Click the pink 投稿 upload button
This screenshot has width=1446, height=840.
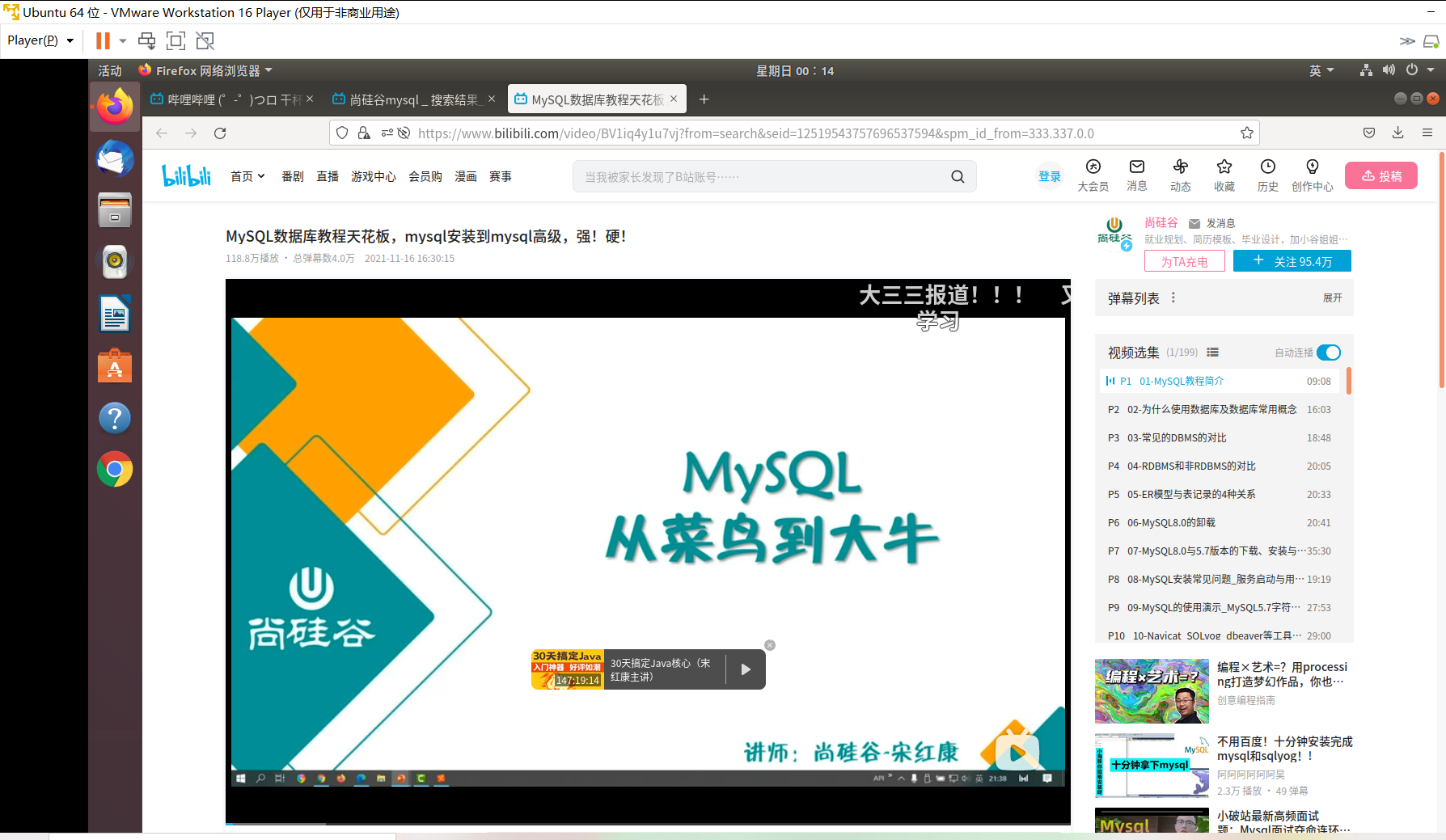[x=1380, y=175]
